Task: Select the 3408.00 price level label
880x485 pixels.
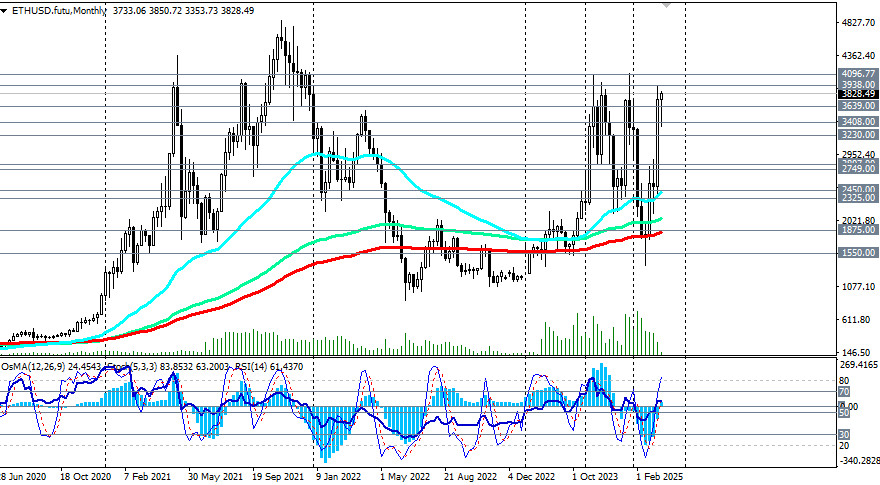Action: pyautogui.click(x=858, y=121)
